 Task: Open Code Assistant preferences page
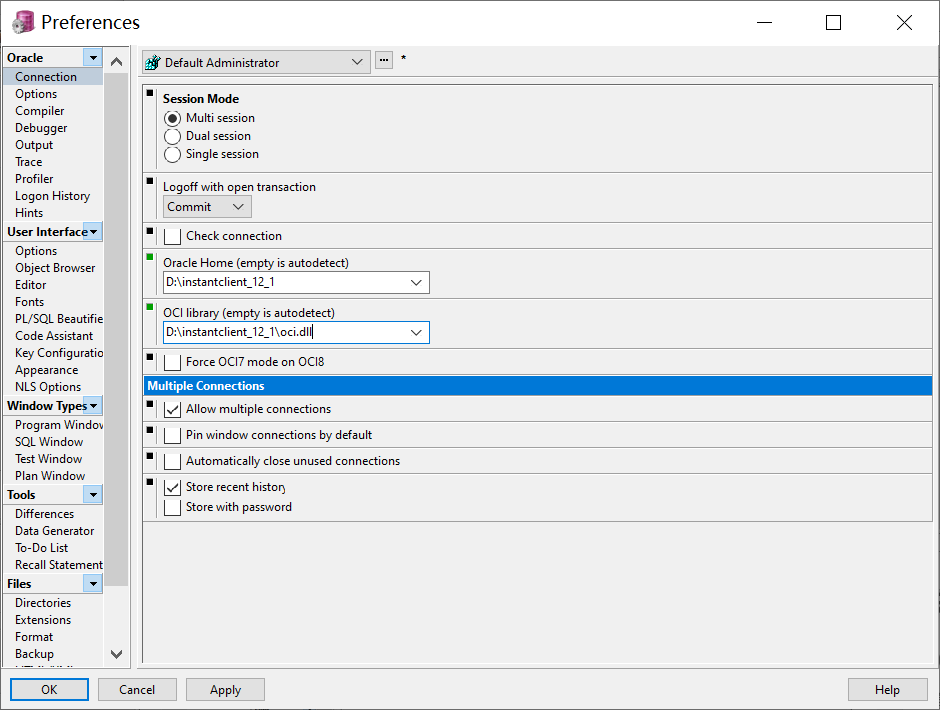[54, 336]
